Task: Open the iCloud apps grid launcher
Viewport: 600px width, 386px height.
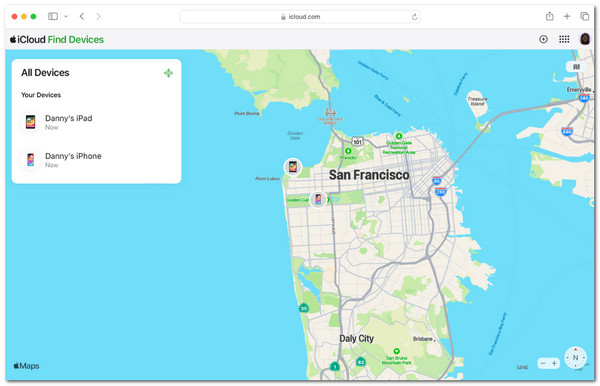Action: tap(564, 39)
